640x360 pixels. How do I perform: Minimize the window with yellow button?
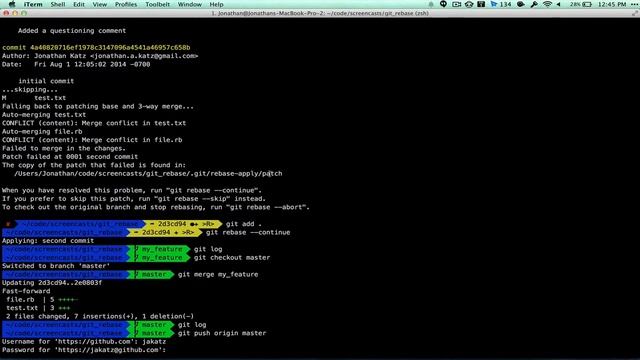[15, 13]
